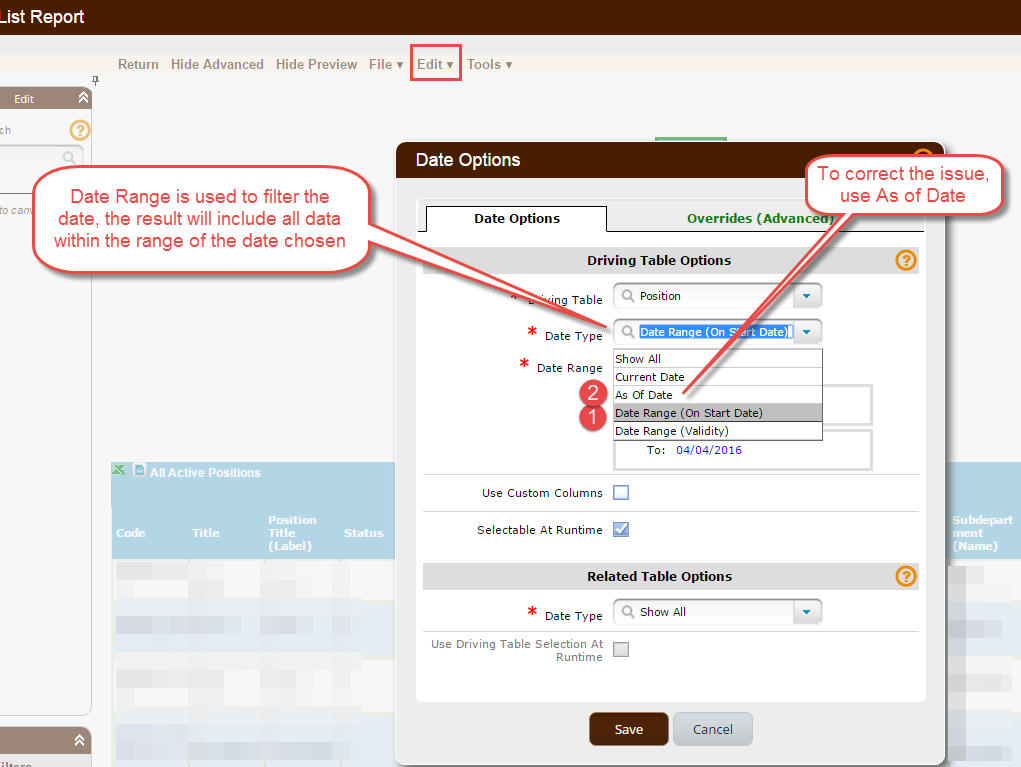1021x767 pixels.
Task: Click the search icon in Driving Table field
Action: pos(628,296)
